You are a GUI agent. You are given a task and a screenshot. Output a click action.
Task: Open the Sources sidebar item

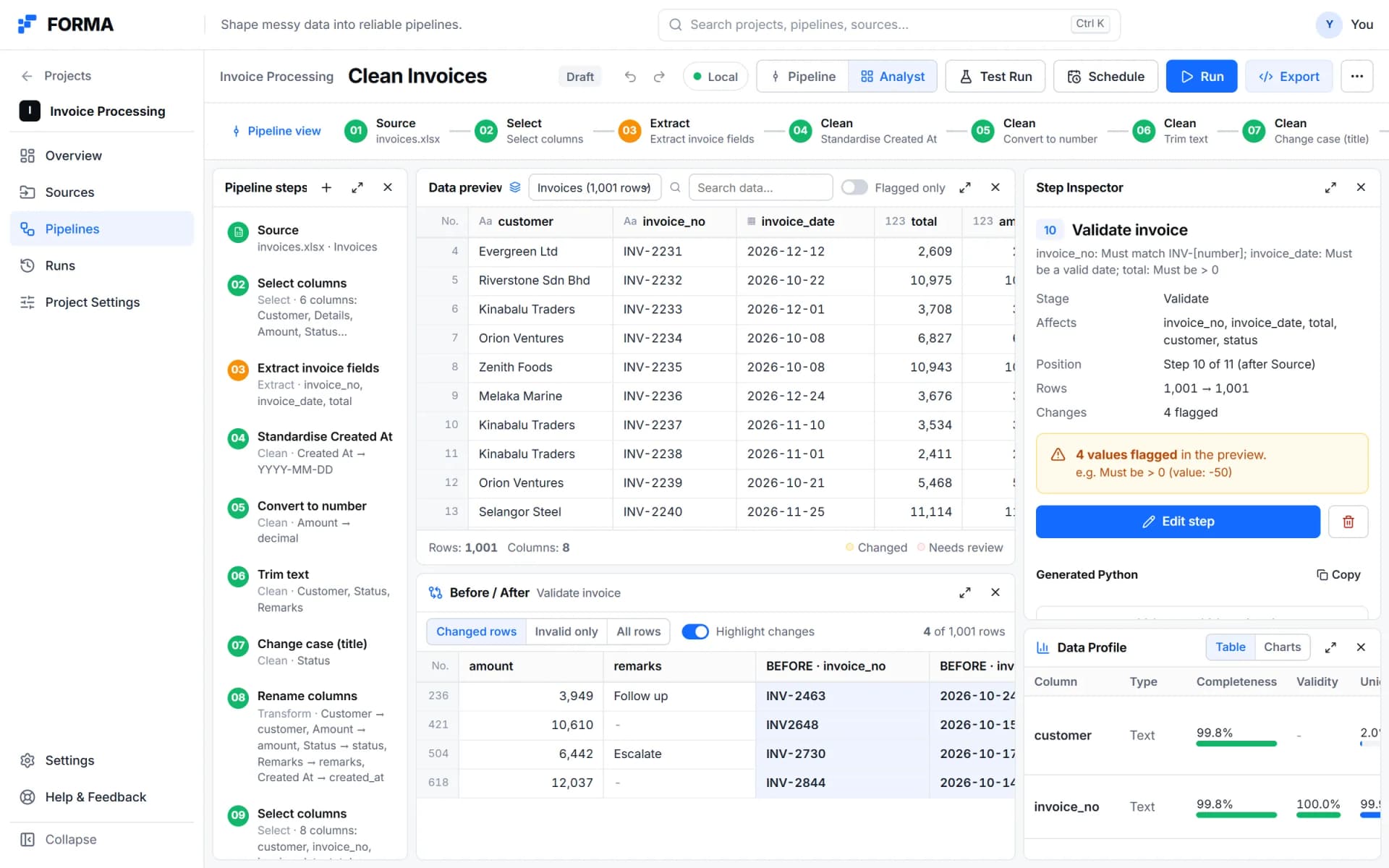point(101,192)
